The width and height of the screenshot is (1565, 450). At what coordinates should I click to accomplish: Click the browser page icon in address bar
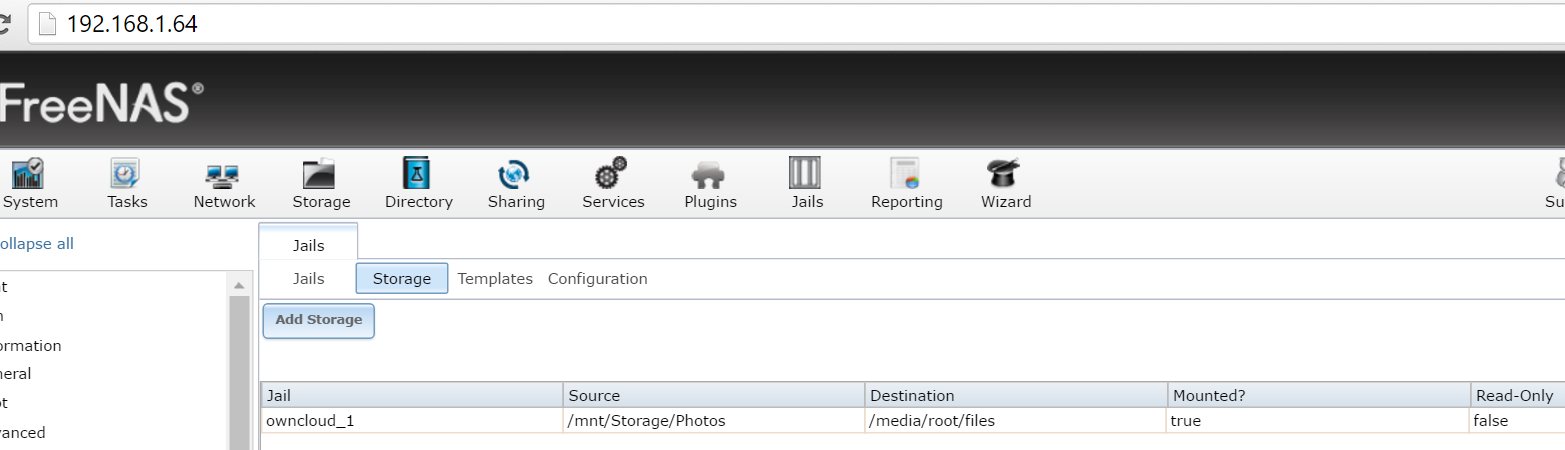[x=46, y=25]
